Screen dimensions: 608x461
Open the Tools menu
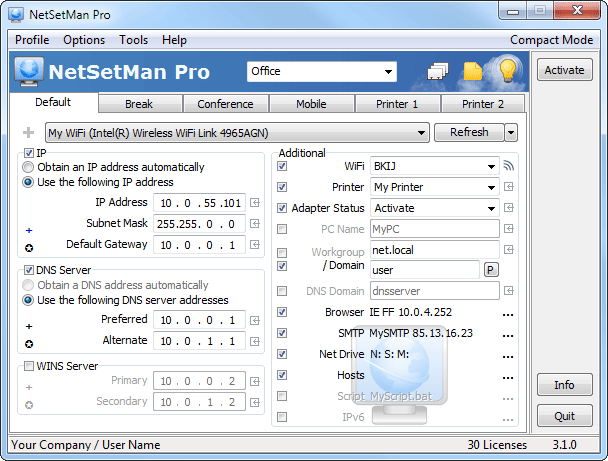[133, 40]
